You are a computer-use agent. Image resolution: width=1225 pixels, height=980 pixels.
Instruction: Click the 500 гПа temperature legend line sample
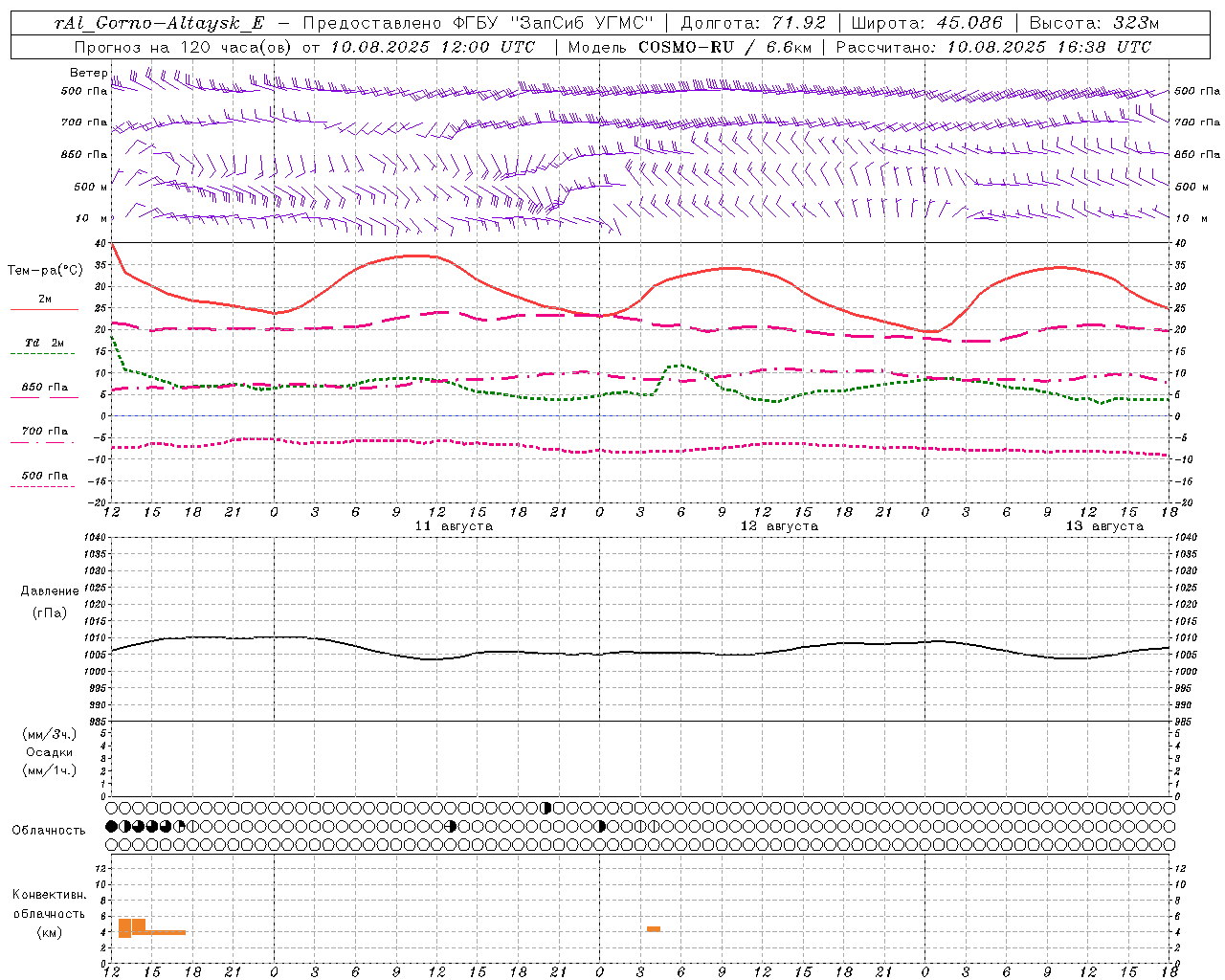click(42, 486)
